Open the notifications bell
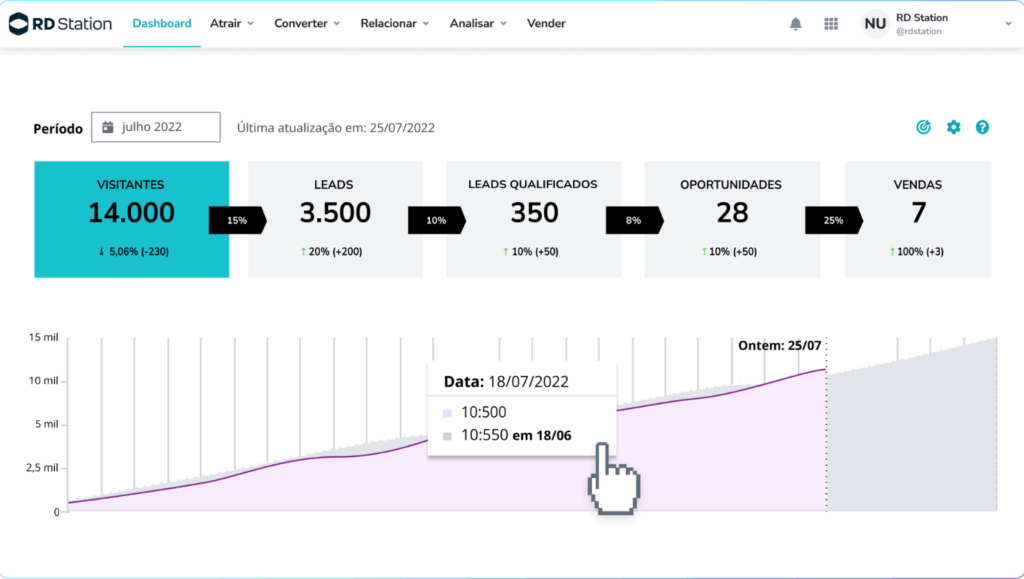Image resolution: width=1024 pixels, height=579 pixels. click(796, 24)
